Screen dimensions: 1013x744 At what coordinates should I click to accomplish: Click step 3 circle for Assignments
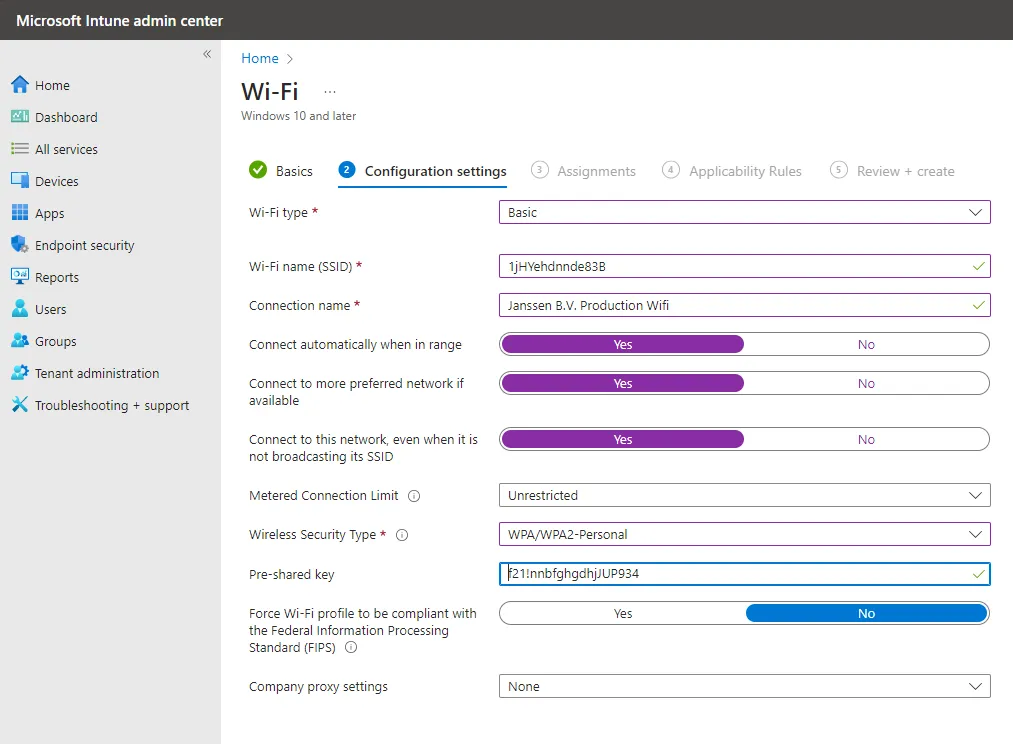point(539,170)
